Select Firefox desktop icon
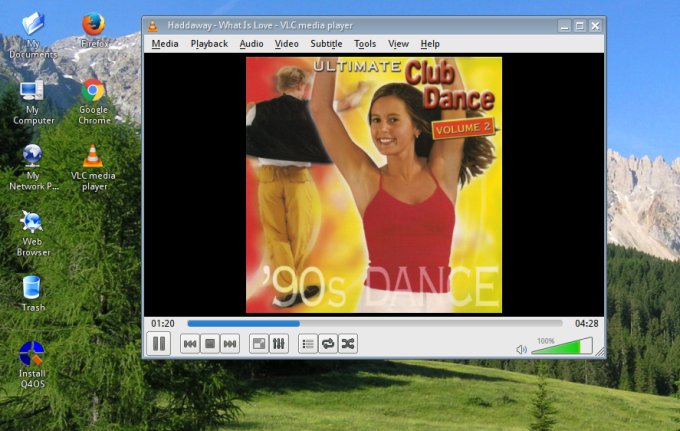This screenshot has width=680, height=431. (x=94, y=30)
